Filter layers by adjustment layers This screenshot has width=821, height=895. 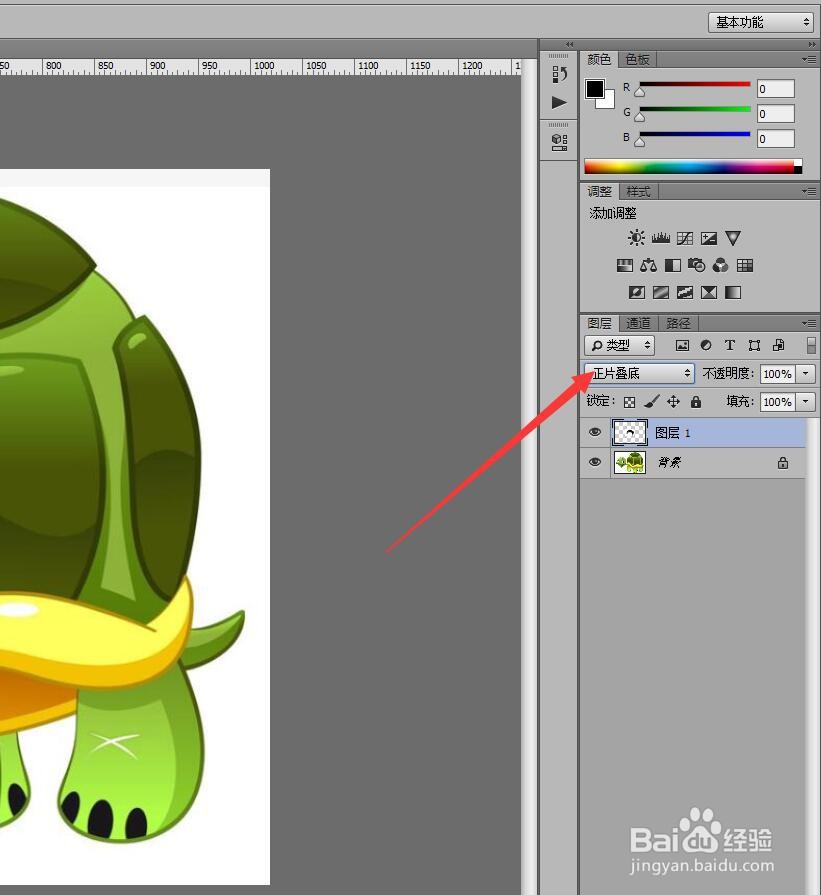click(706, 345)
